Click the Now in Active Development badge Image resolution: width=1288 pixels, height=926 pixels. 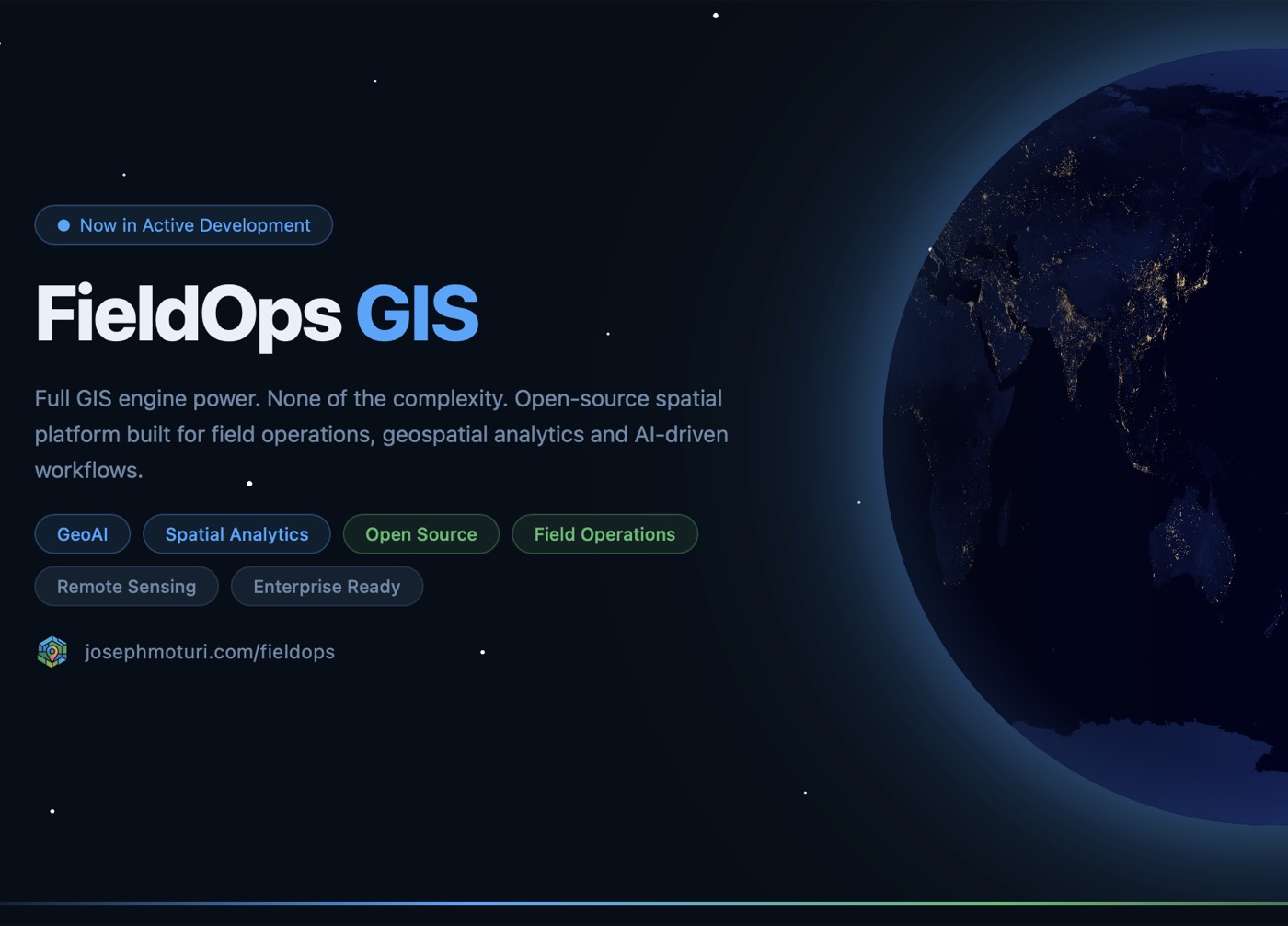click(x=183, y=225)
